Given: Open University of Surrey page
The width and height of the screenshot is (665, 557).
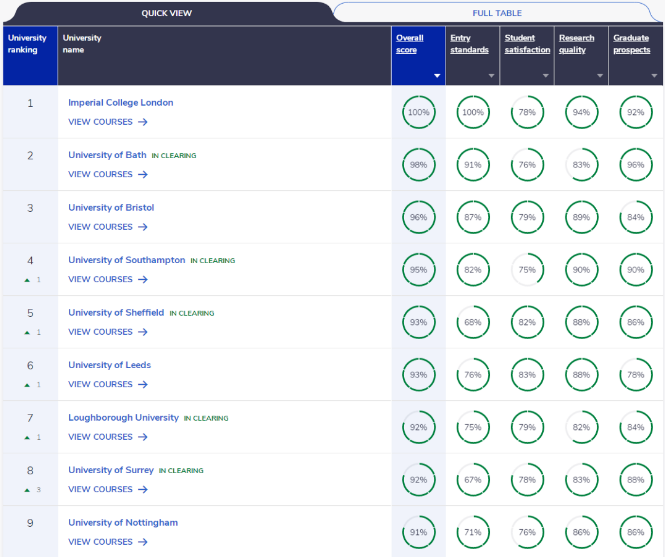Looking at the screenshot, I should [111, 470].
